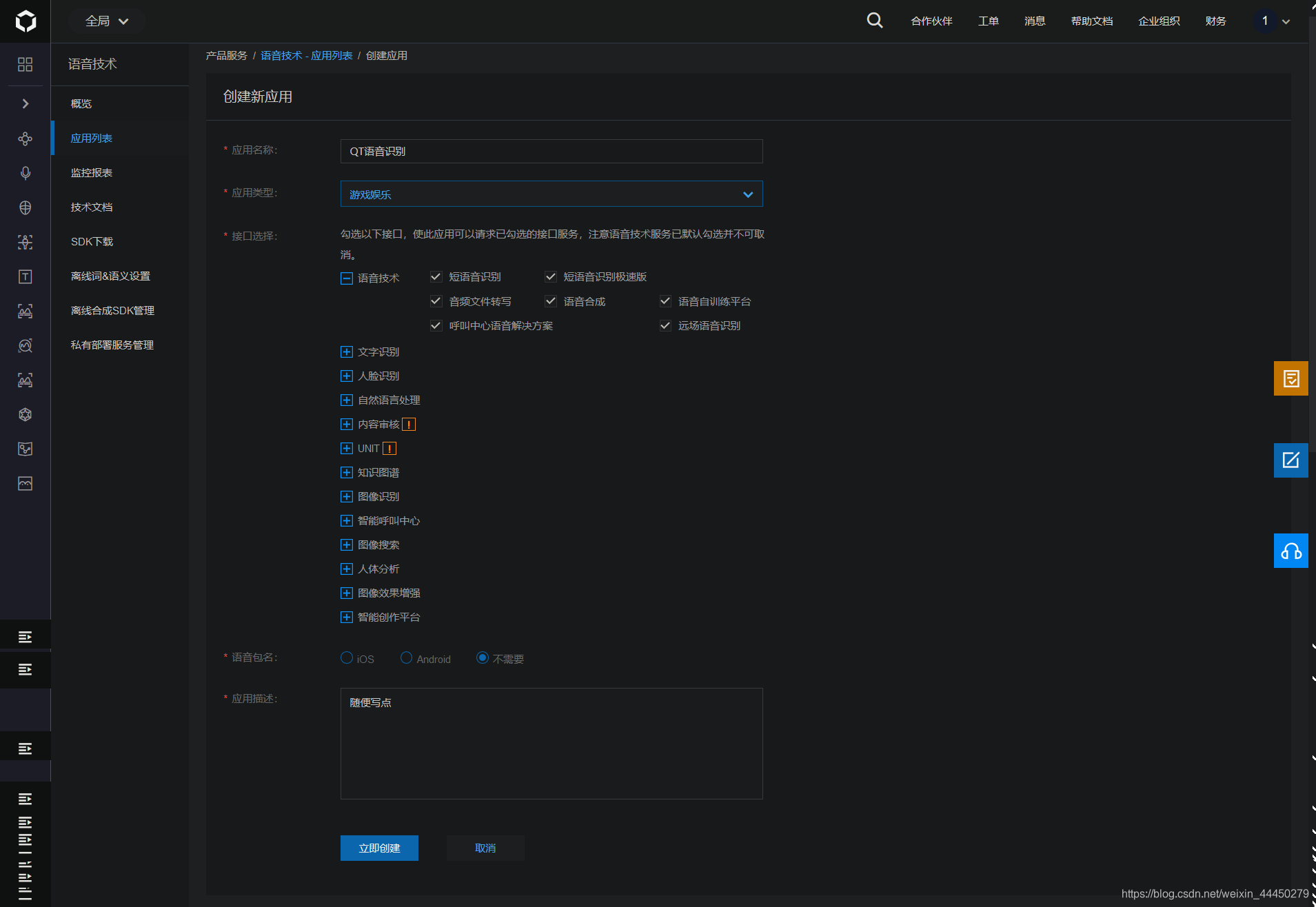Open the 应用类型 dropdown
Image resolution: width=1316 pixels, height=907 pixels.
[551, 194]
